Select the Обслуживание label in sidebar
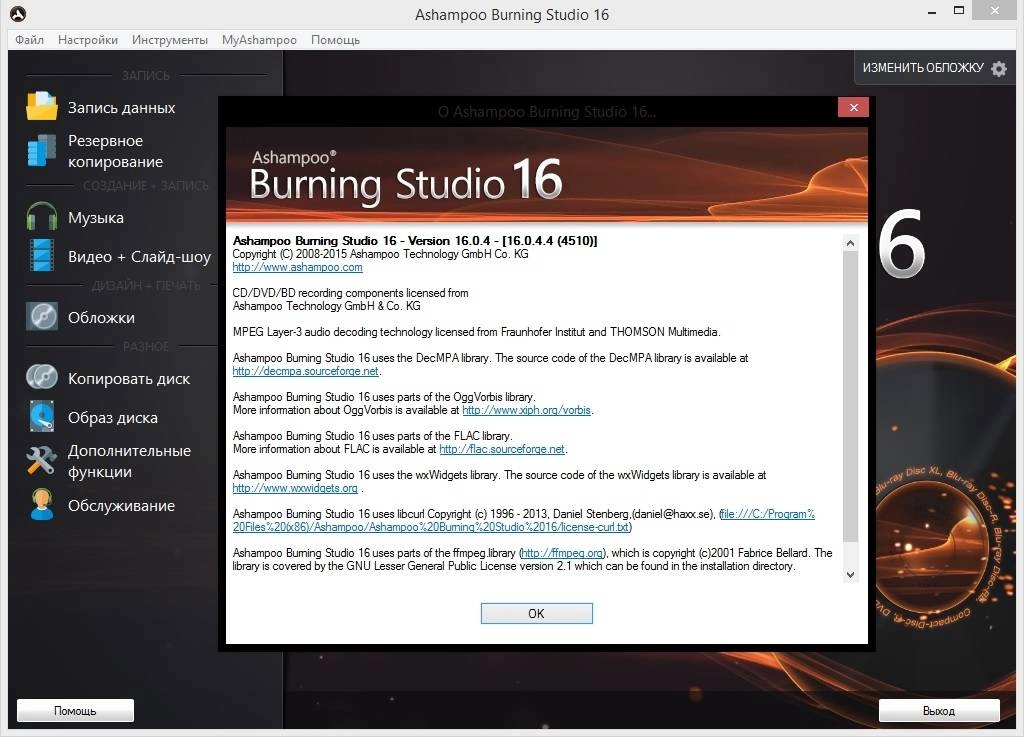This screenshot has width=1024, height=737. pyautogui.click(x=121, y=506)
